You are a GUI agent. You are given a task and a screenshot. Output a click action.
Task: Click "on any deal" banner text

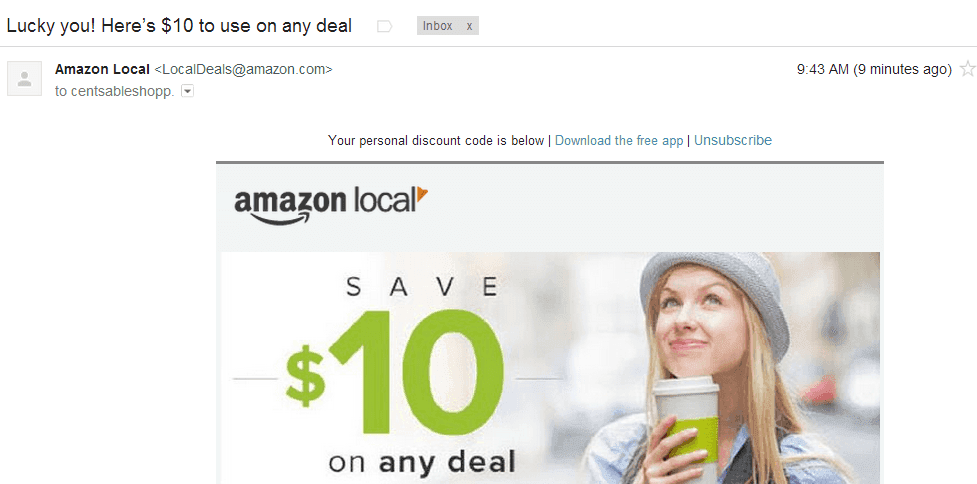(x=422, y=462)
